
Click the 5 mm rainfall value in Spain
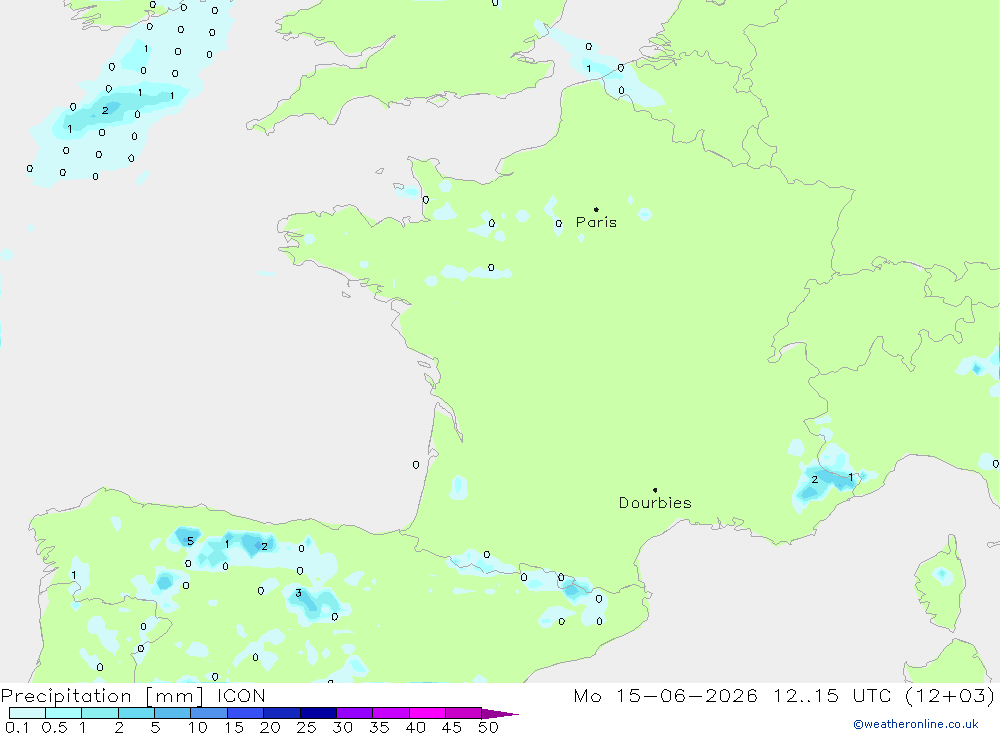click(x=190, y=541)
